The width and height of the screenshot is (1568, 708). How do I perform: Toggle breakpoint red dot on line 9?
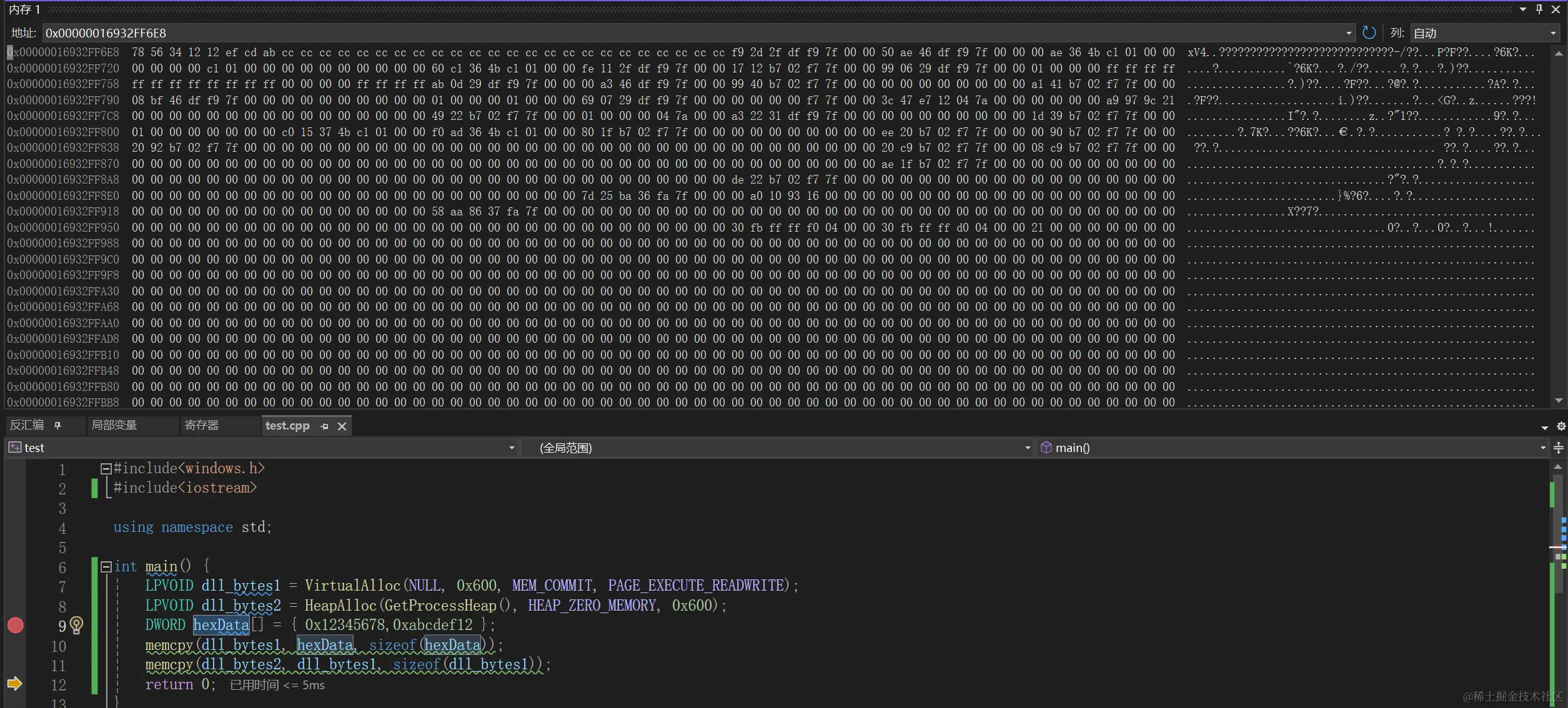tap(16, 625)
